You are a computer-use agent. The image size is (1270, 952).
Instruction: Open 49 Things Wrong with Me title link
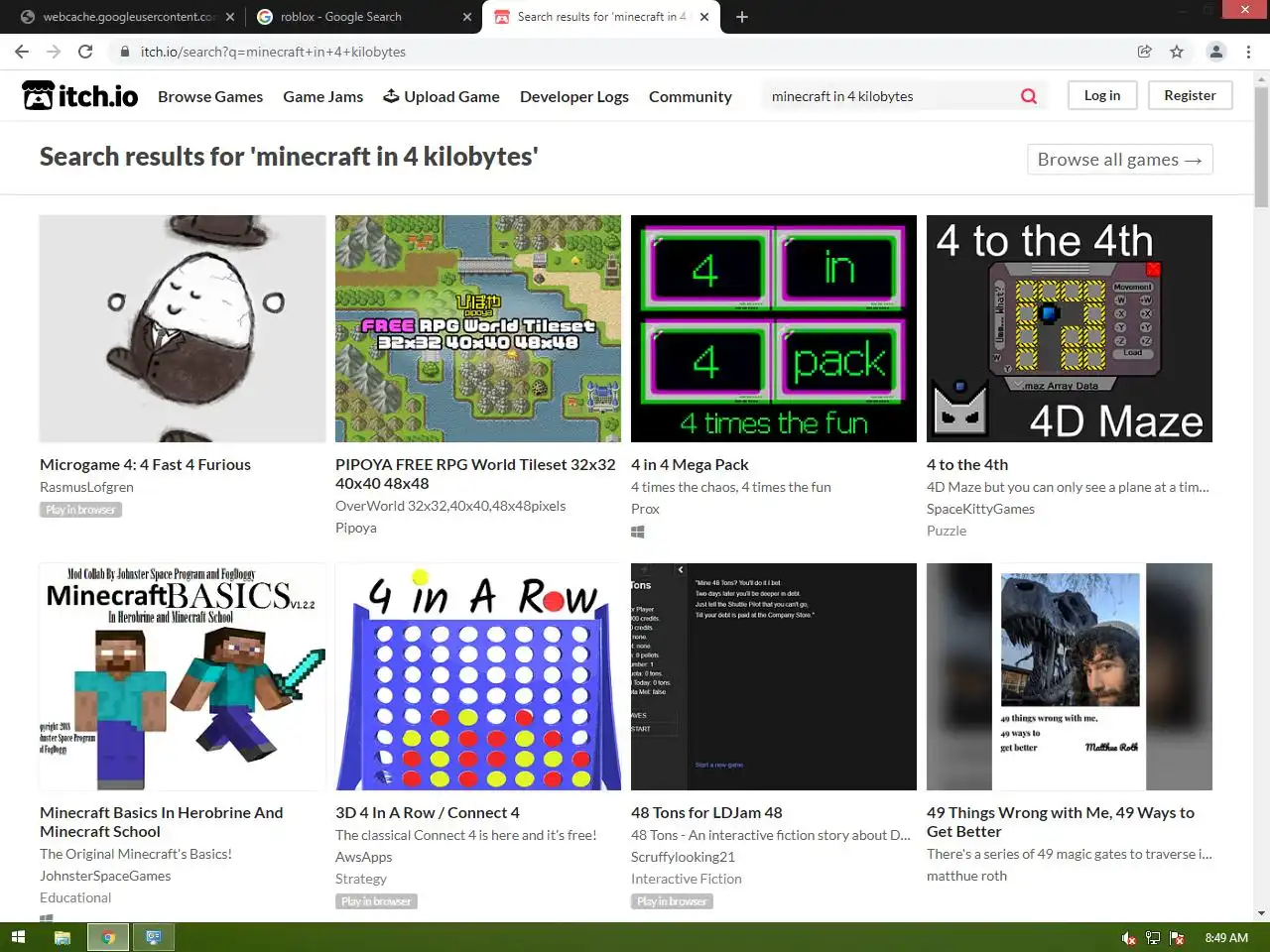tap(1061, 822)
